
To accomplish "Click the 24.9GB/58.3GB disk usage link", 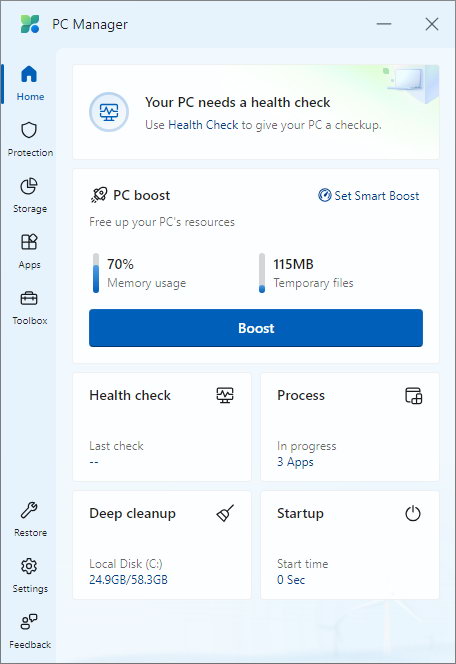I will 128,580.
